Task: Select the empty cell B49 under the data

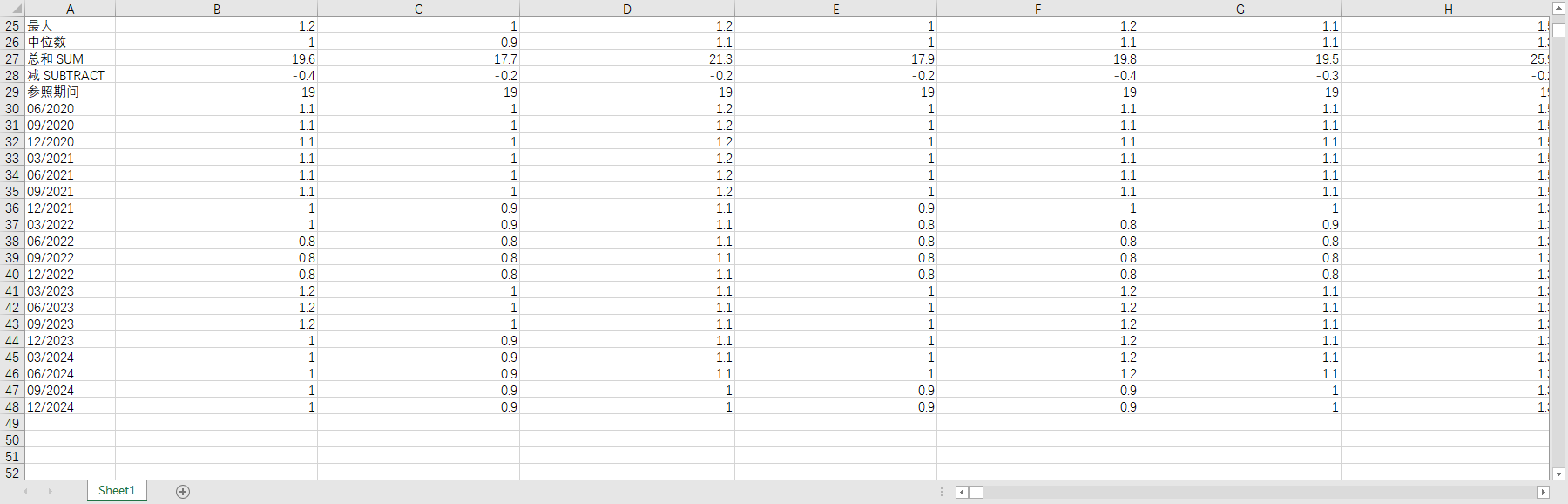Action: click(217, 424)
